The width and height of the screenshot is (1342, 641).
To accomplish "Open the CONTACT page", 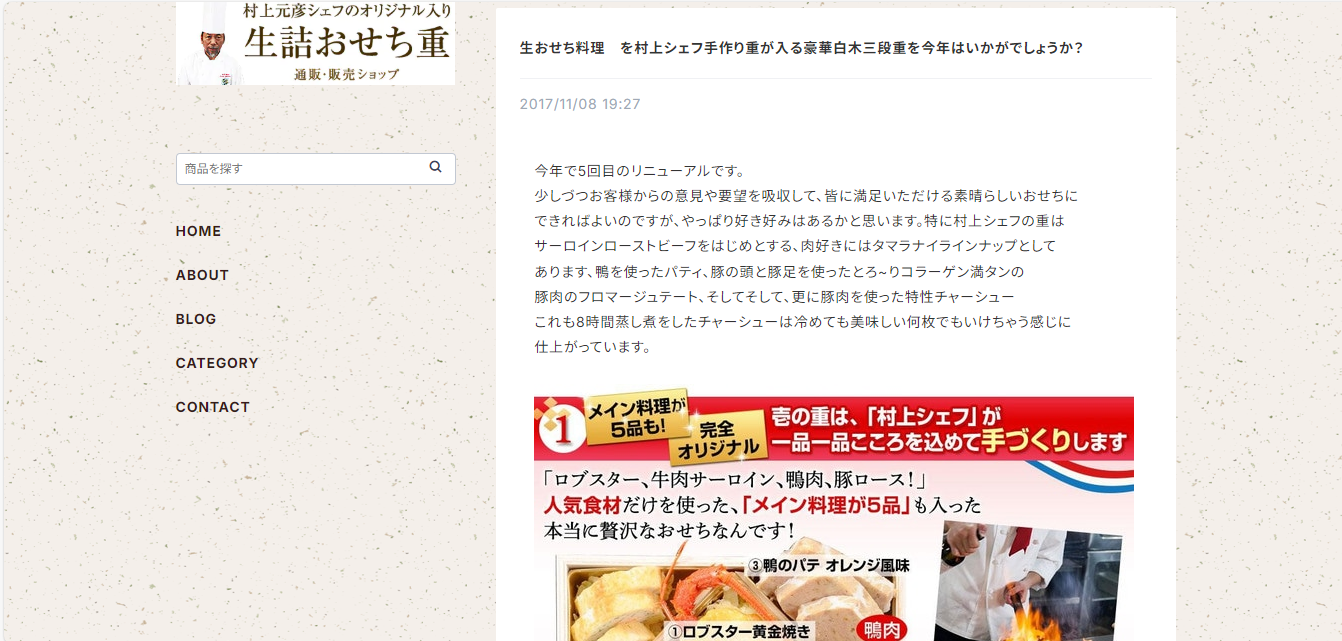I will pos(213,407).
